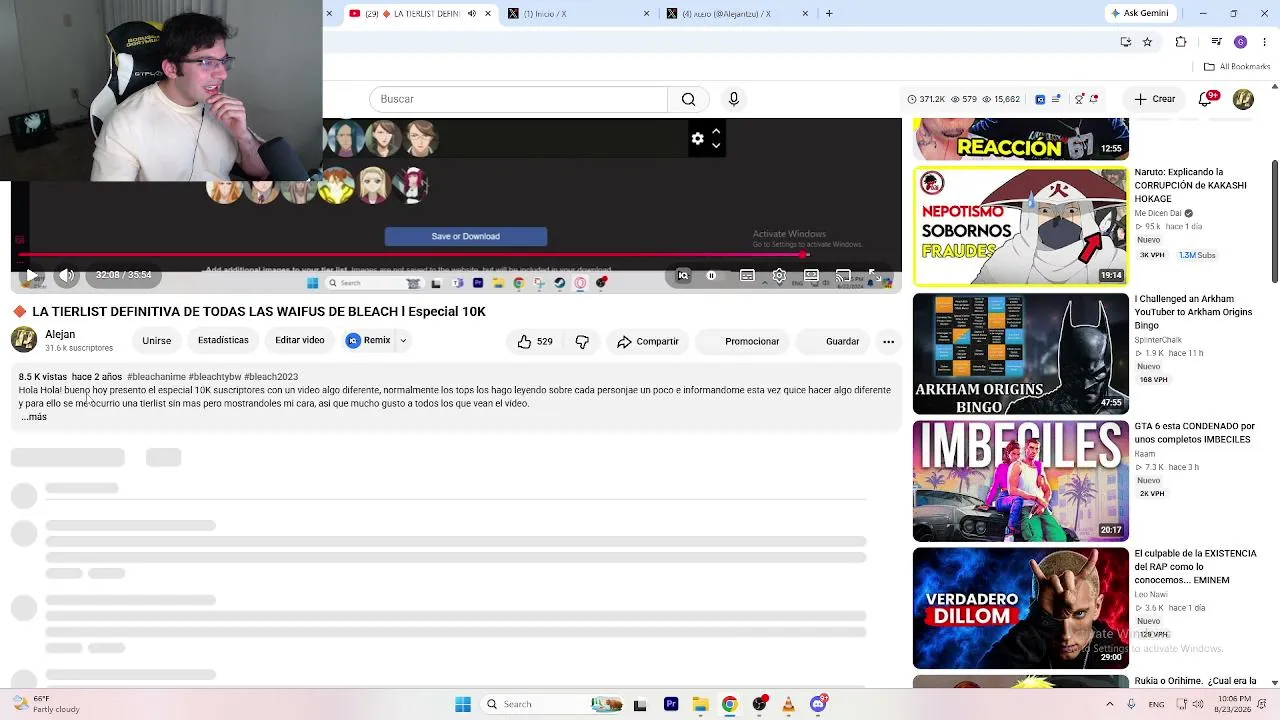Open the All Bookmarks folder

tap(1237, 67)
